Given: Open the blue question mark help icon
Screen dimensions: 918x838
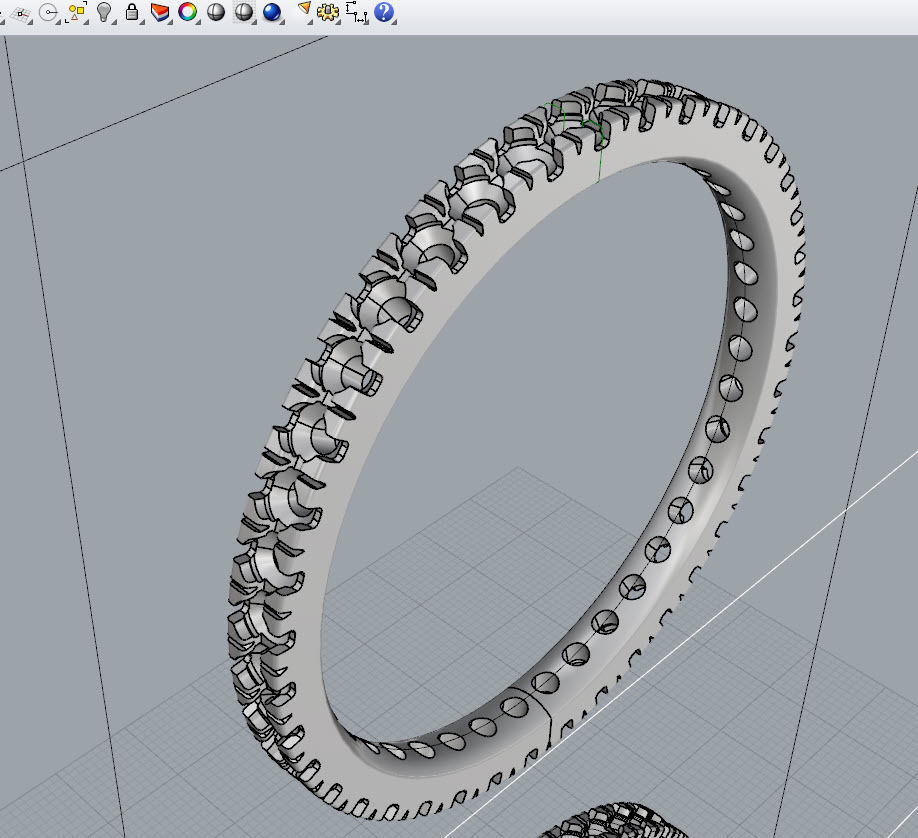Looking at the screenshot, I should click(383, 12).
